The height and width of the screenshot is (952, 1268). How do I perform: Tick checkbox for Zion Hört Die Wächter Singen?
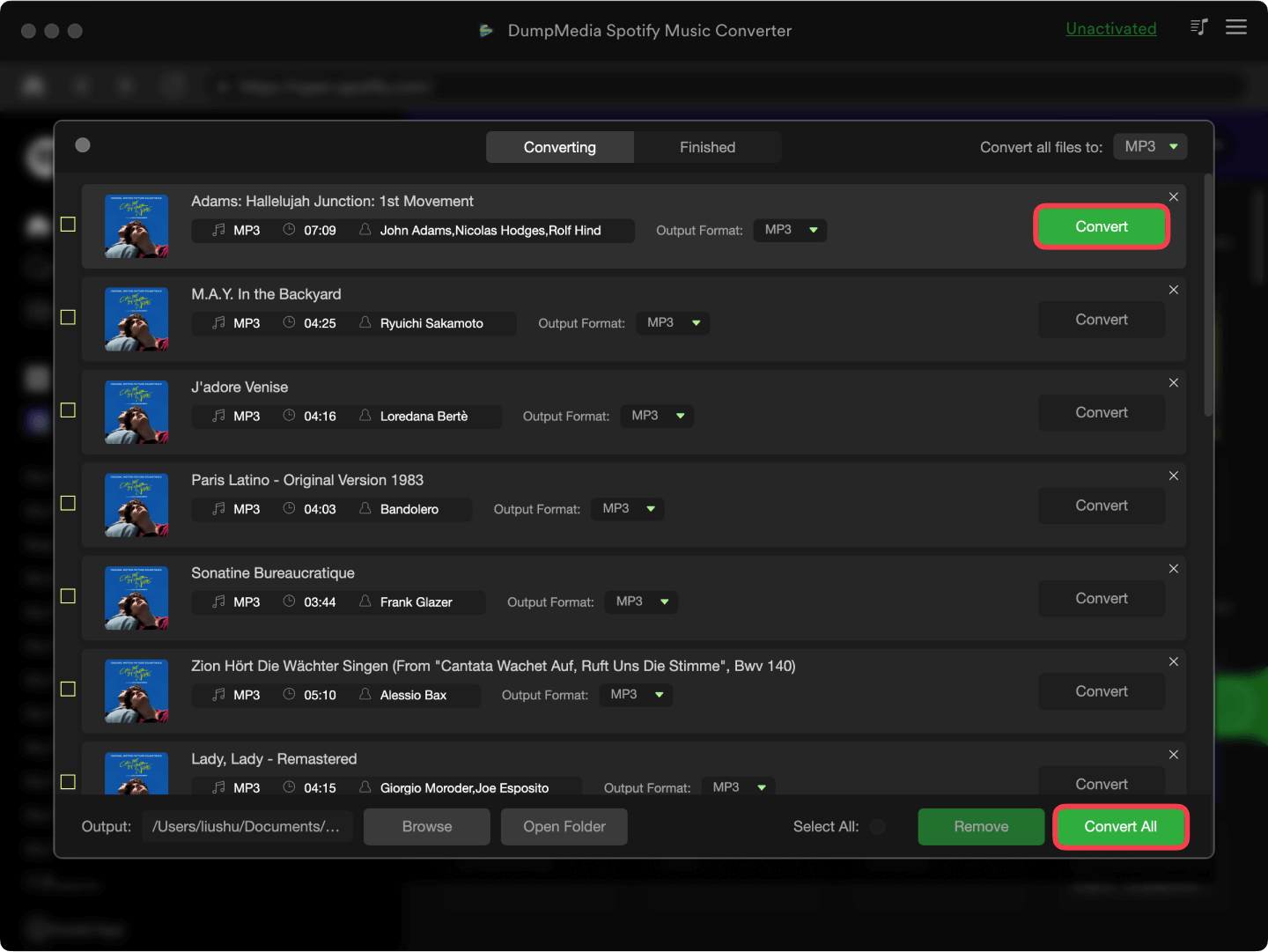[68, 689]
